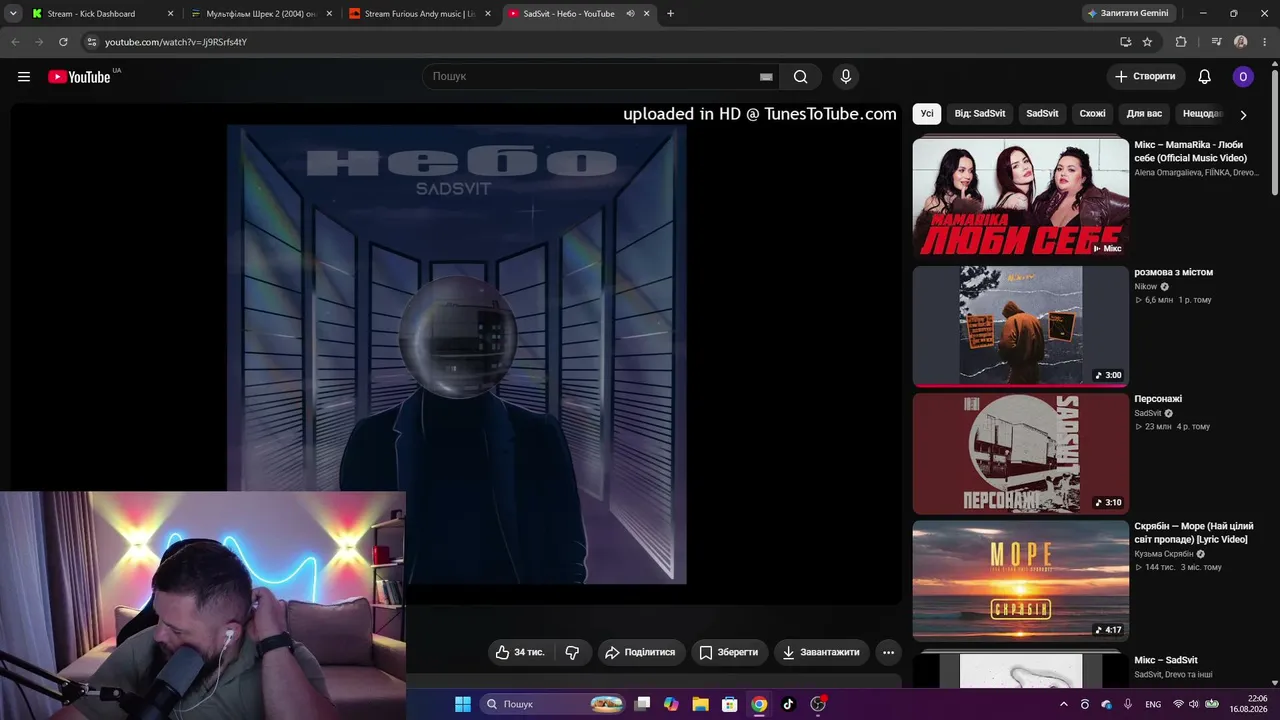Select the Схожі filter chip
The image size is (1280, 720).
pos(1092,114)
